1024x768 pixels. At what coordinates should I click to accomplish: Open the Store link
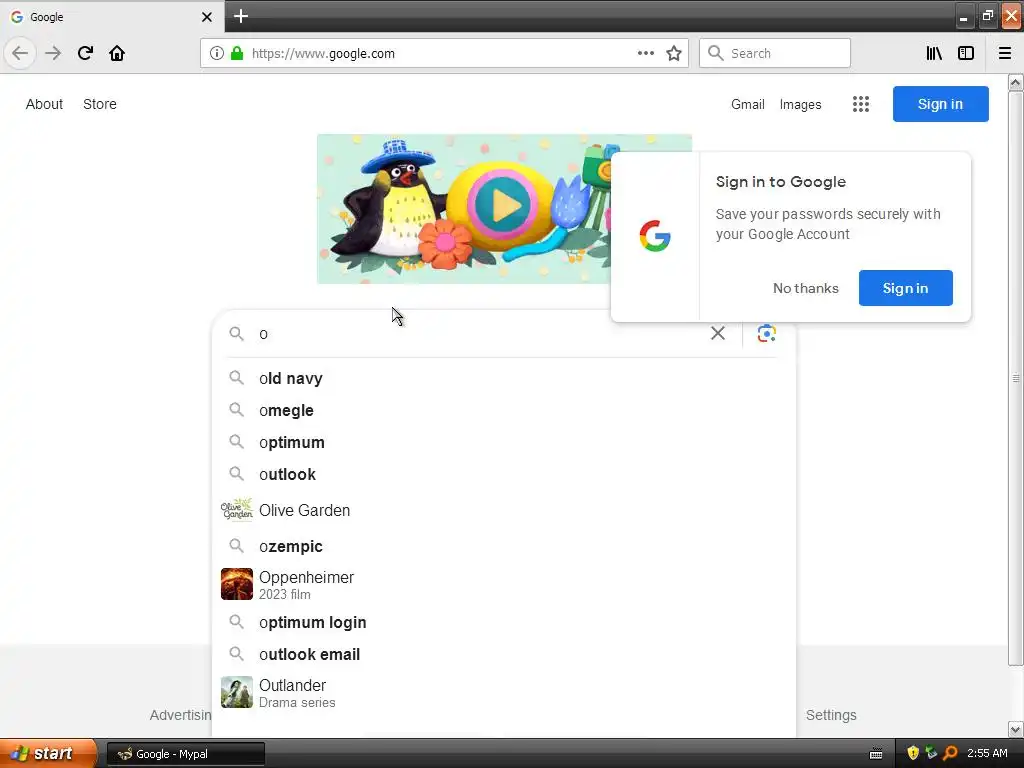100,104
